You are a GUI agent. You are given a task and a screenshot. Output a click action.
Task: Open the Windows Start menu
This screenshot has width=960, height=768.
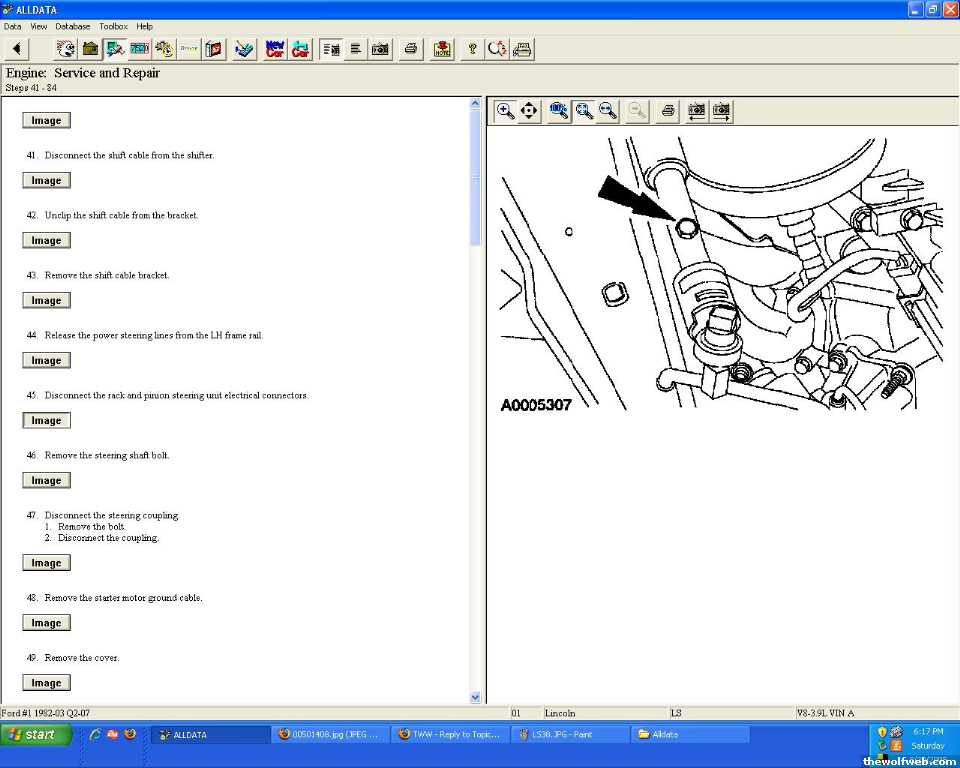pyautogui.click(x=36, y=734)
